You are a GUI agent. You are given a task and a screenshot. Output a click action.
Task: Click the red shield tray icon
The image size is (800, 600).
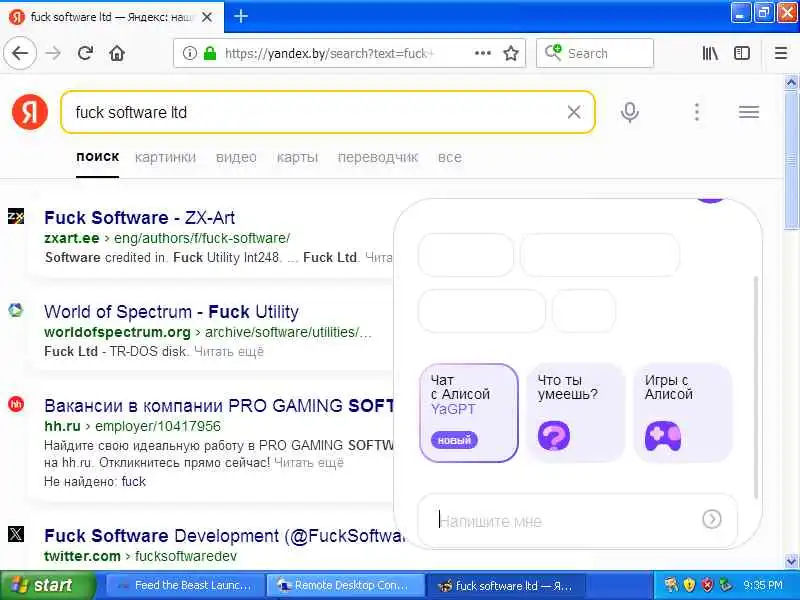(707, 585)
